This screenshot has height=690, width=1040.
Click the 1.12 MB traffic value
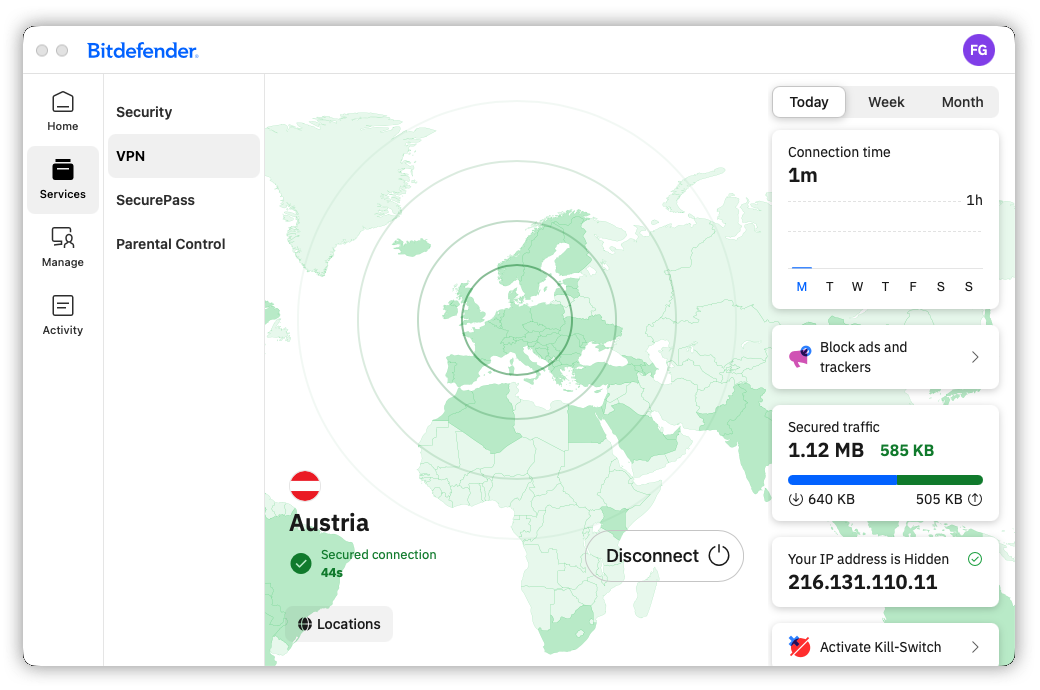(x=826, y=450)
